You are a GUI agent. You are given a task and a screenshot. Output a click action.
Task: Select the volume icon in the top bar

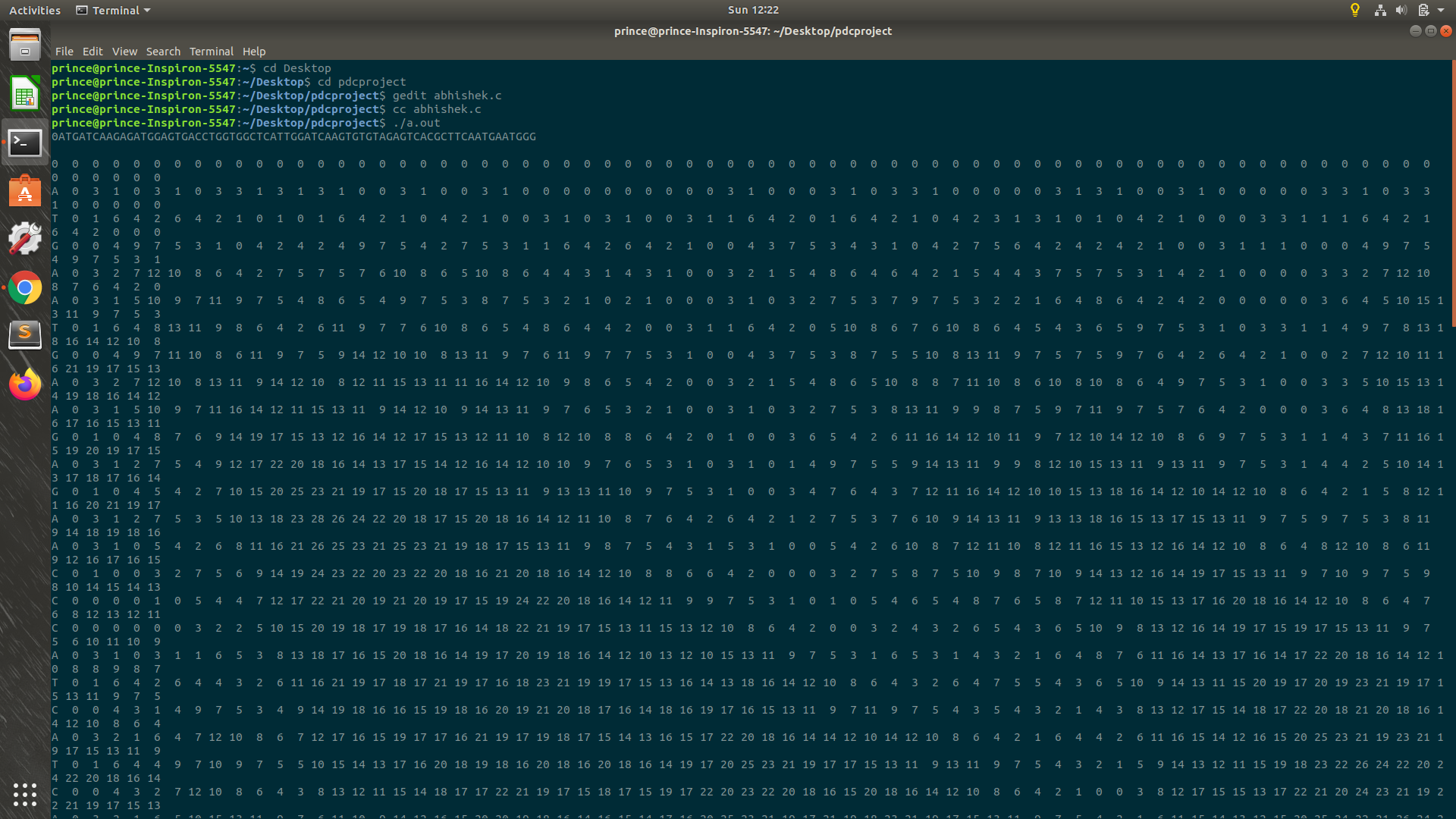click(x=1401, y=10)
